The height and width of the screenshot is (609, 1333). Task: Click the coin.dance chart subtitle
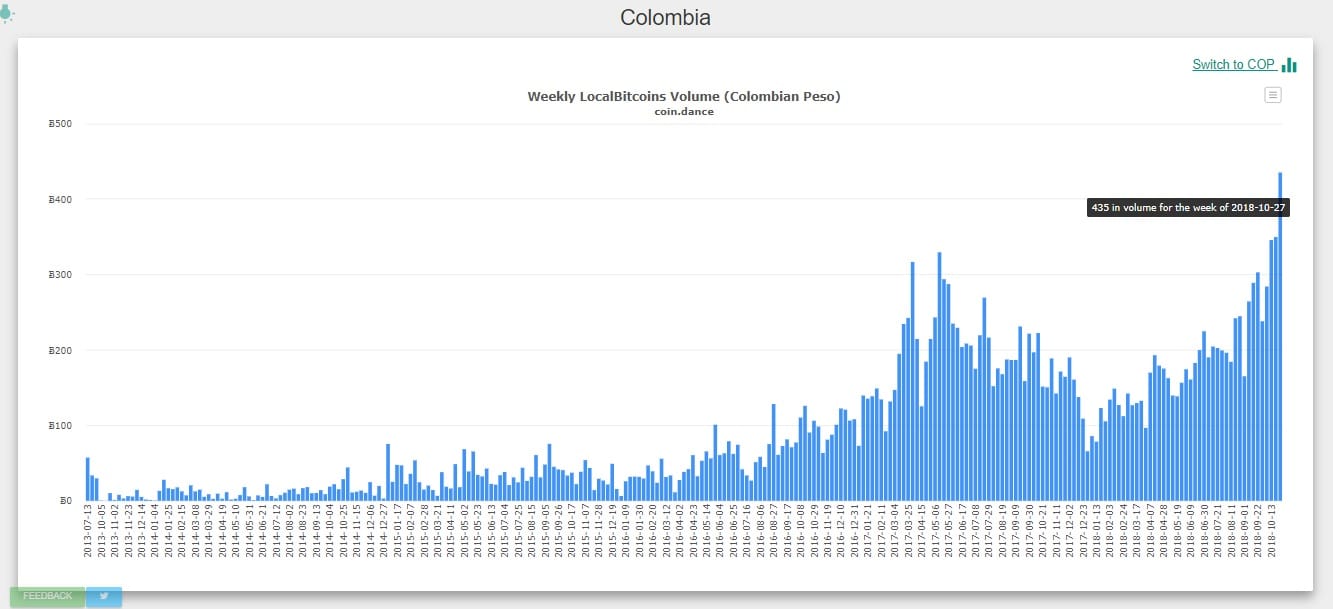point(684,111)
